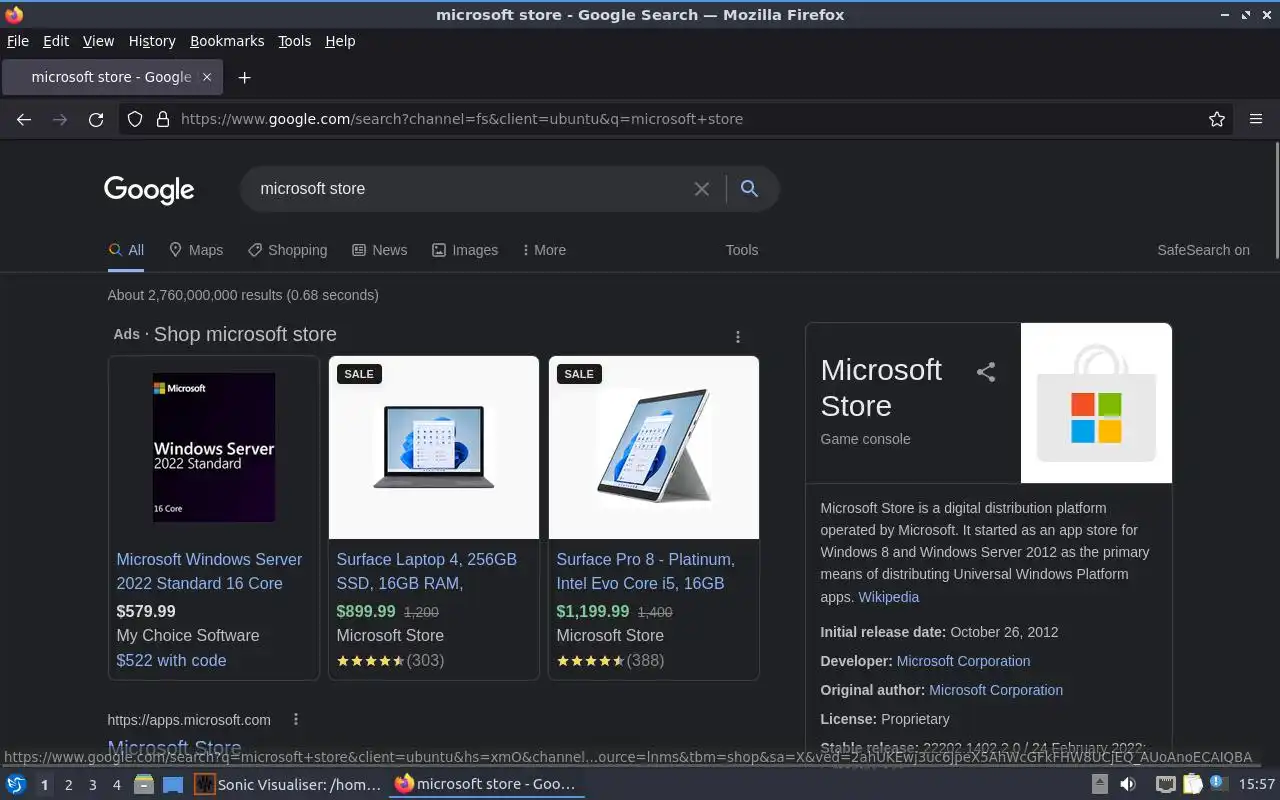The width and height of the screenshot is (1280, 800).
Task: Switch to workspace 4
Action: click(x=116, y=785)
